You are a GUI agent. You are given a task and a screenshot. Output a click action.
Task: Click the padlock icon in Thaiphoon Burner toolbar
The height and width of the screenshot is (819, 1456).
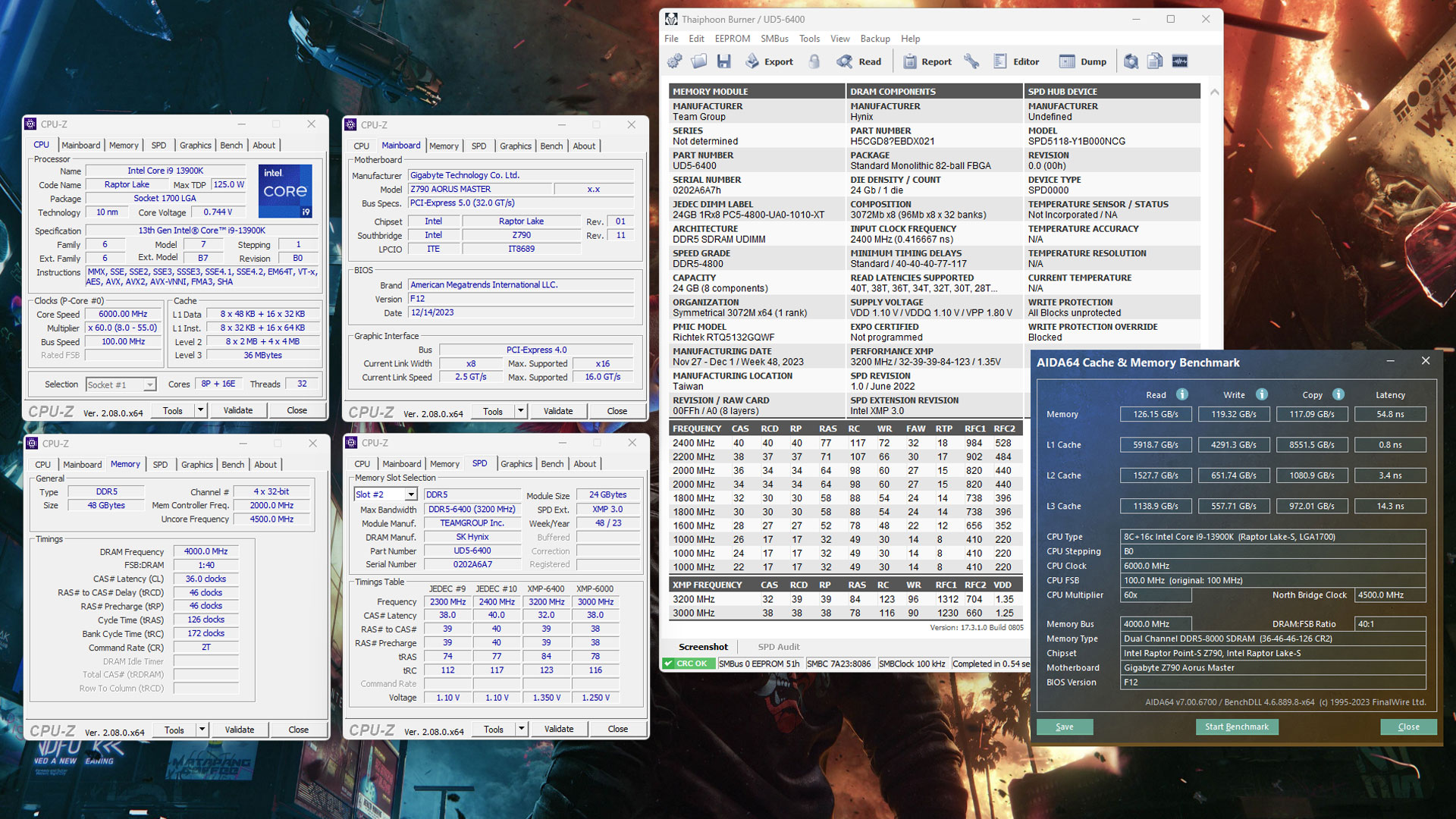[814, 61]
